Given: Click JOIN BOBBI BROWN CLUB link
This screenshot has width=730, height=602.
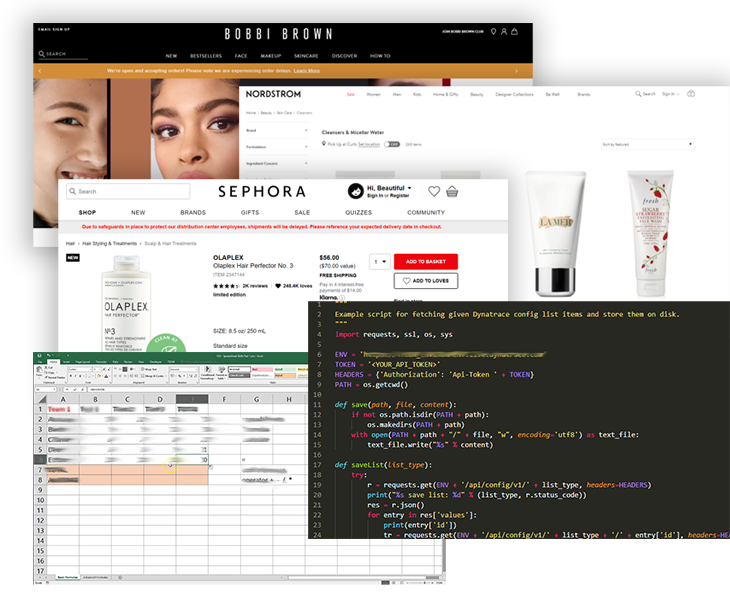Looking at the screenshot, I should point(463,32).
